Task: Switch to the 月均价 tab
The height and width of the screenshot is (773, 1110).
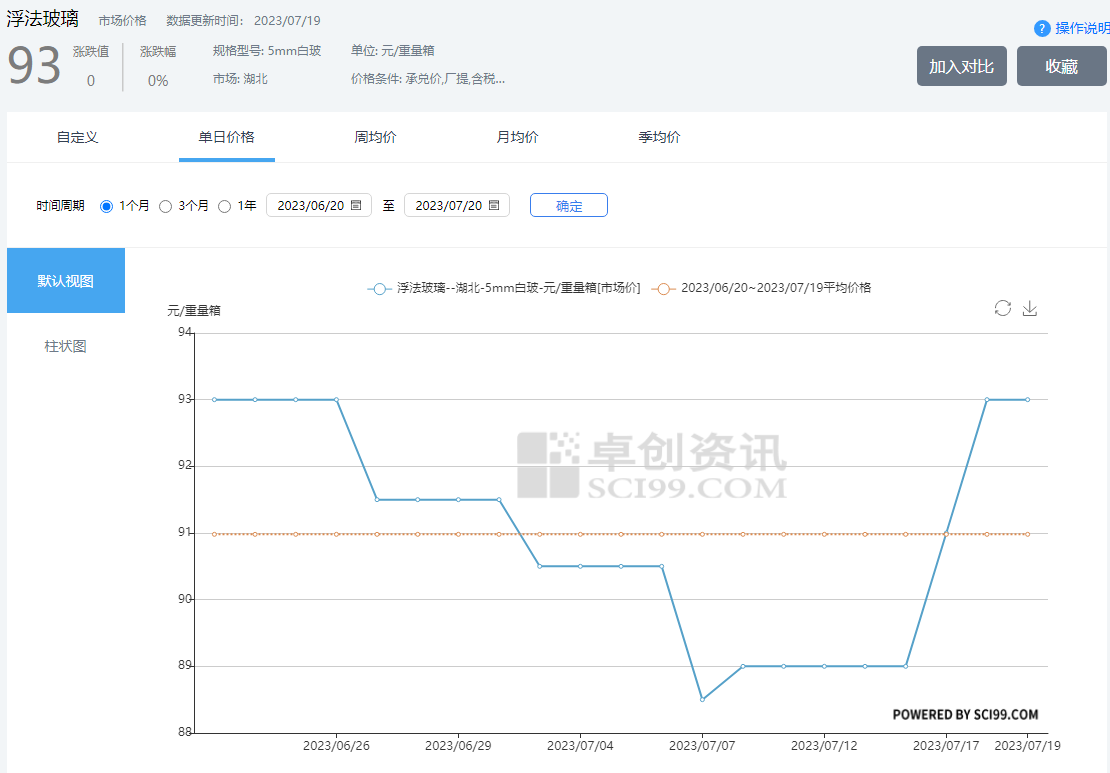Action: (x=517, y=137)
